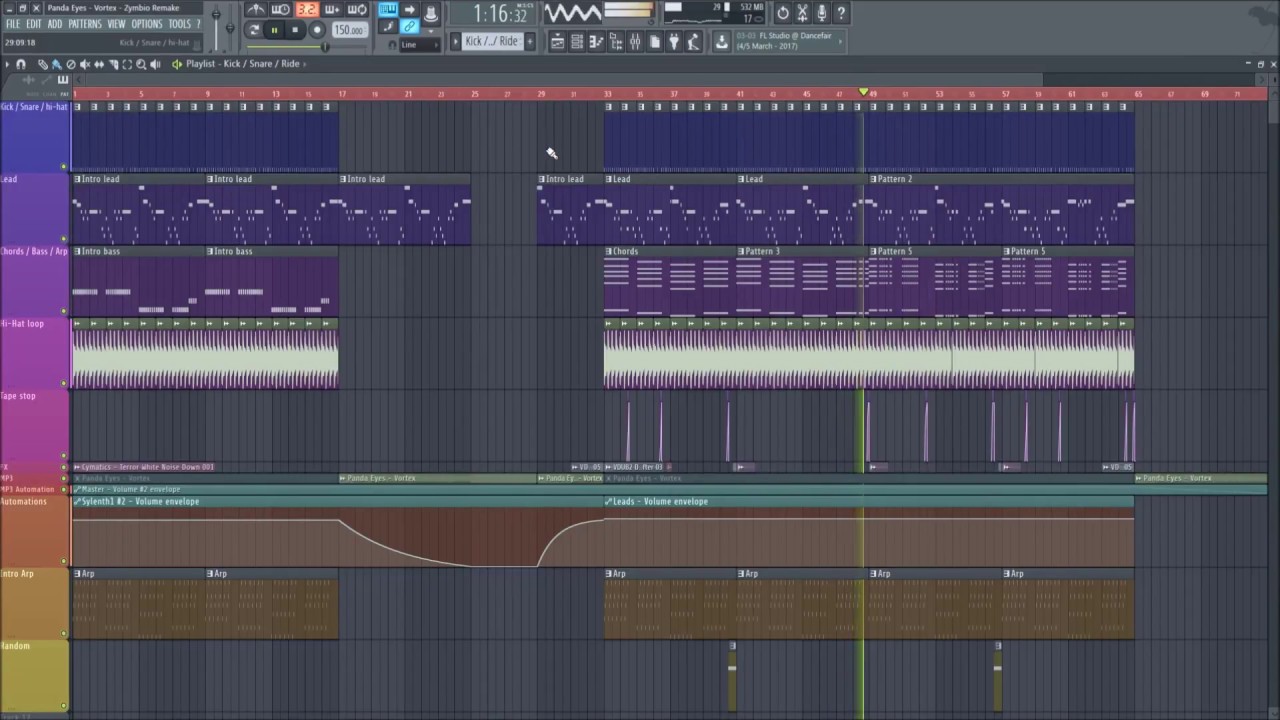Pause playback with the pause button
The image size is (1280, 720).
tap(274, 30)
